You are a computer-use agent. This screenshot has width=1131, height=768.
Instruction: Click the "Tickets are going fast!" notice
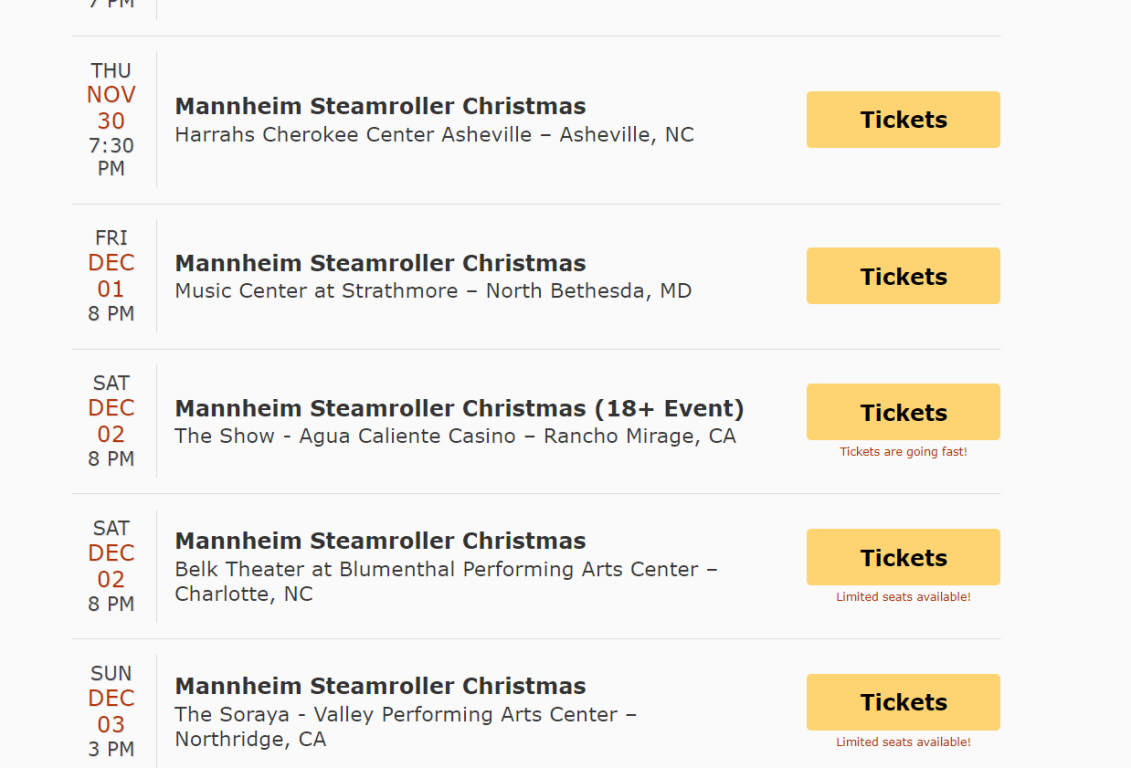click(903, 452)
